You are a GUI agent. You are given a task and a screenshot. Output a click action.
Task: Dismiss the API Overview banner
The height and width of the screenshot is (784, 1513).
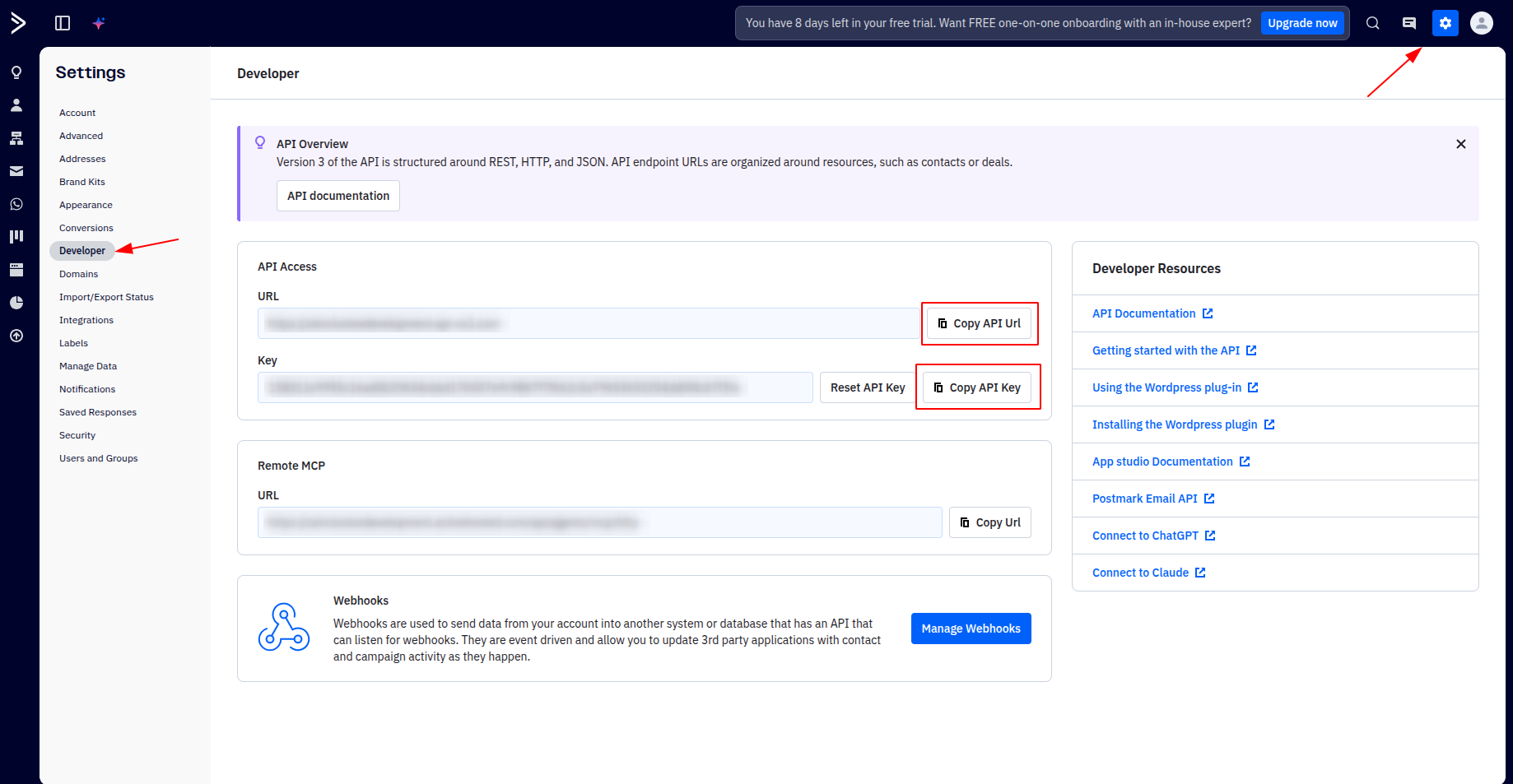click(x=1461, y=144)
